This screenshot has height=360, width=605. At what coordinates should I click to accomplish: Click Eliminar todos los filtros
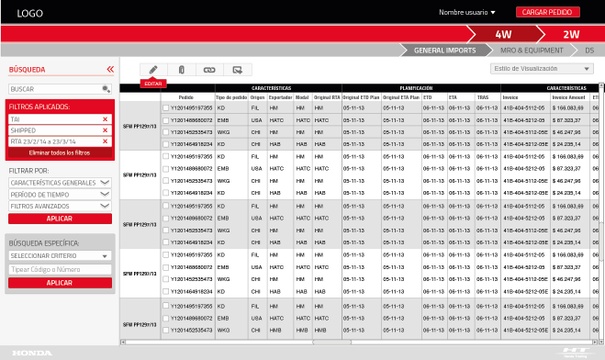[x=59, y=153]
